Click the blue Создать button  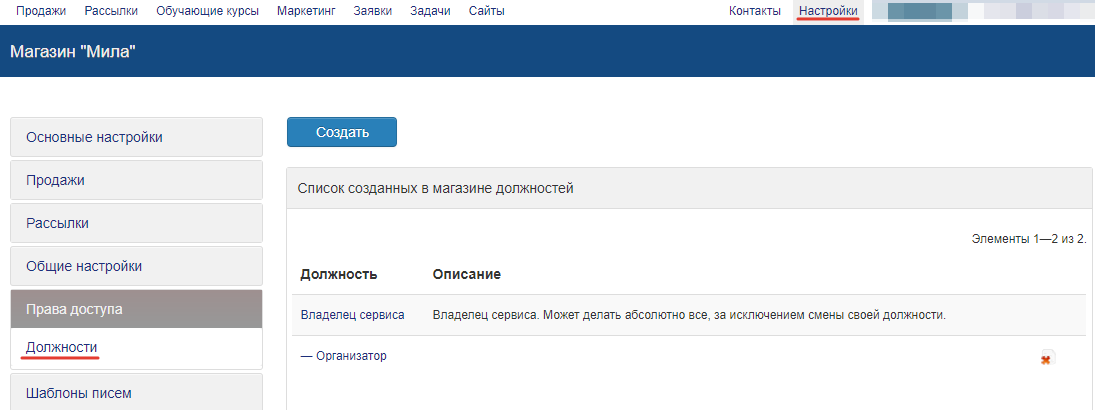tap(342, 132)
